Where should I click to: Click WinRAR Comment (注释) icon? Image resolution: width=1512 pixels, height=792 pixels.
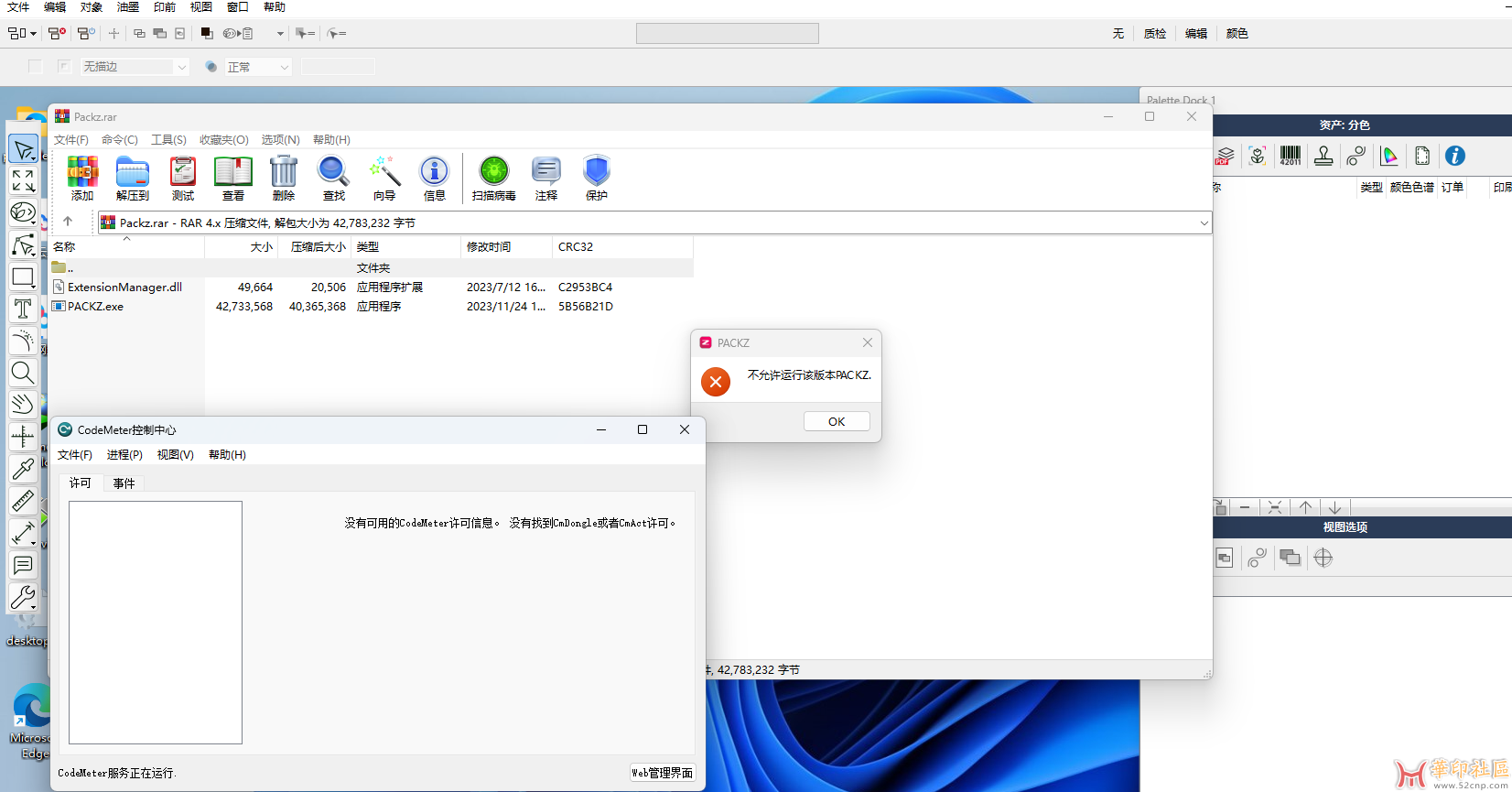546,178
